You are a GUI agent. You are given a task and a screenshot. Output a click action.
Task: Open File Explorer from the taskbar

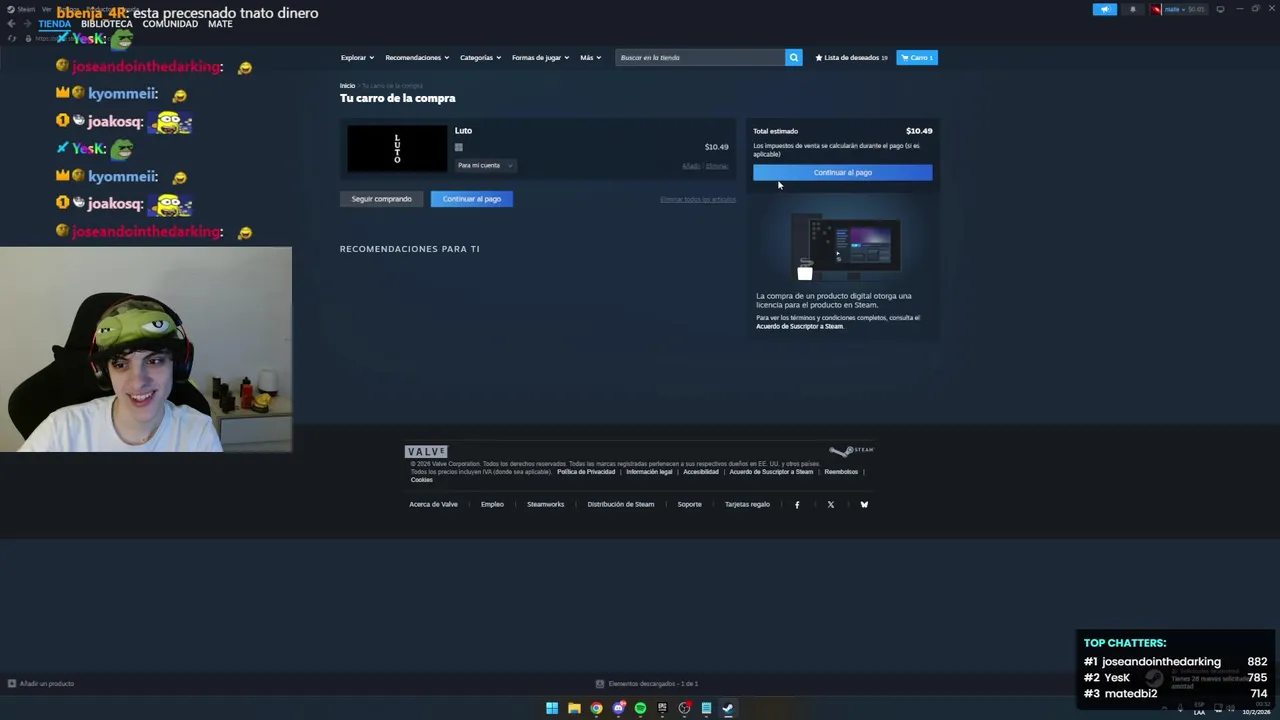tap(574, 709)
